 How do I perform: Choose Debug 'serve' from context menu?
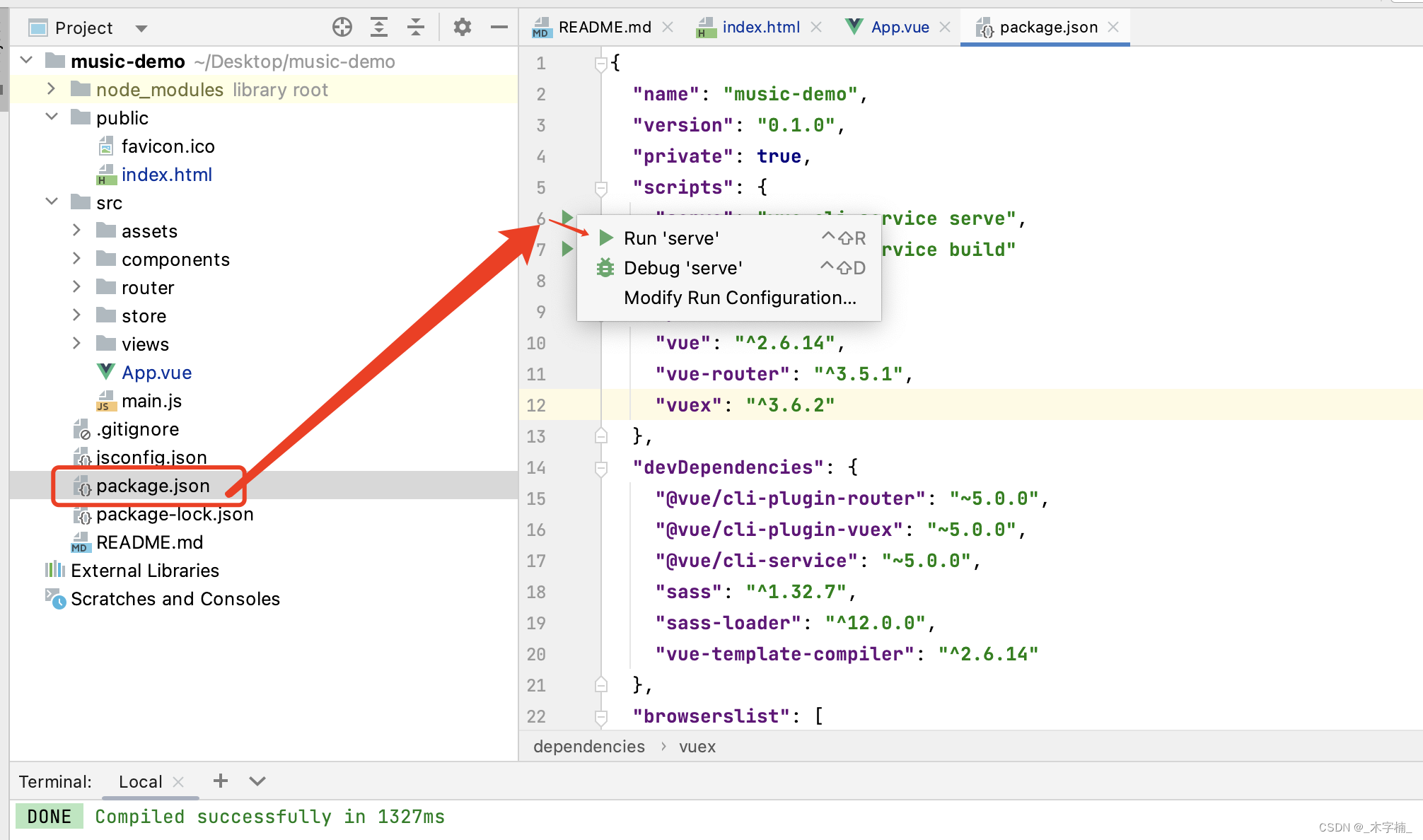tap(683, 268)
